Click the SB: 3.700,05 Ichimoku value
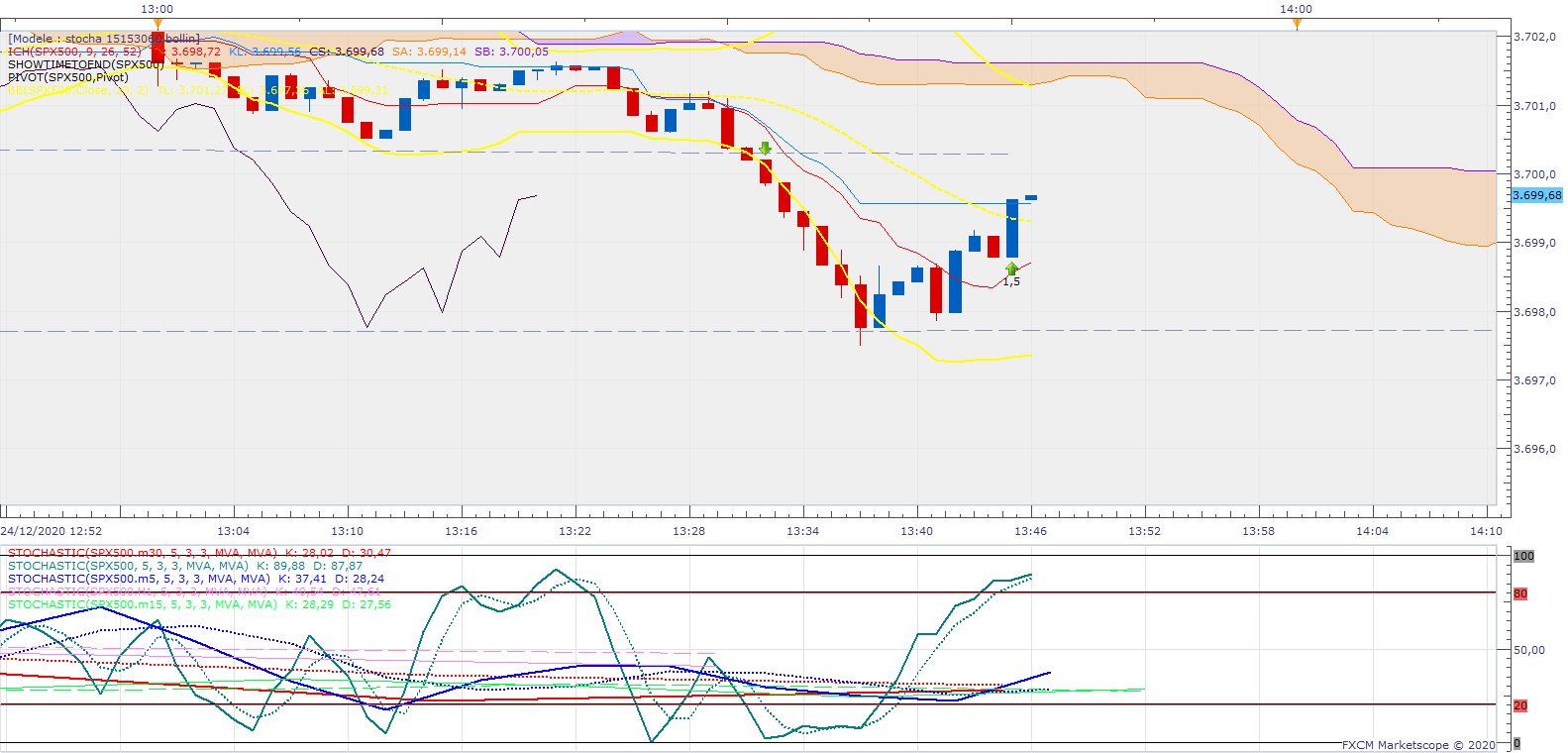Screen dimensions: 1568x753 coord(511,52)
